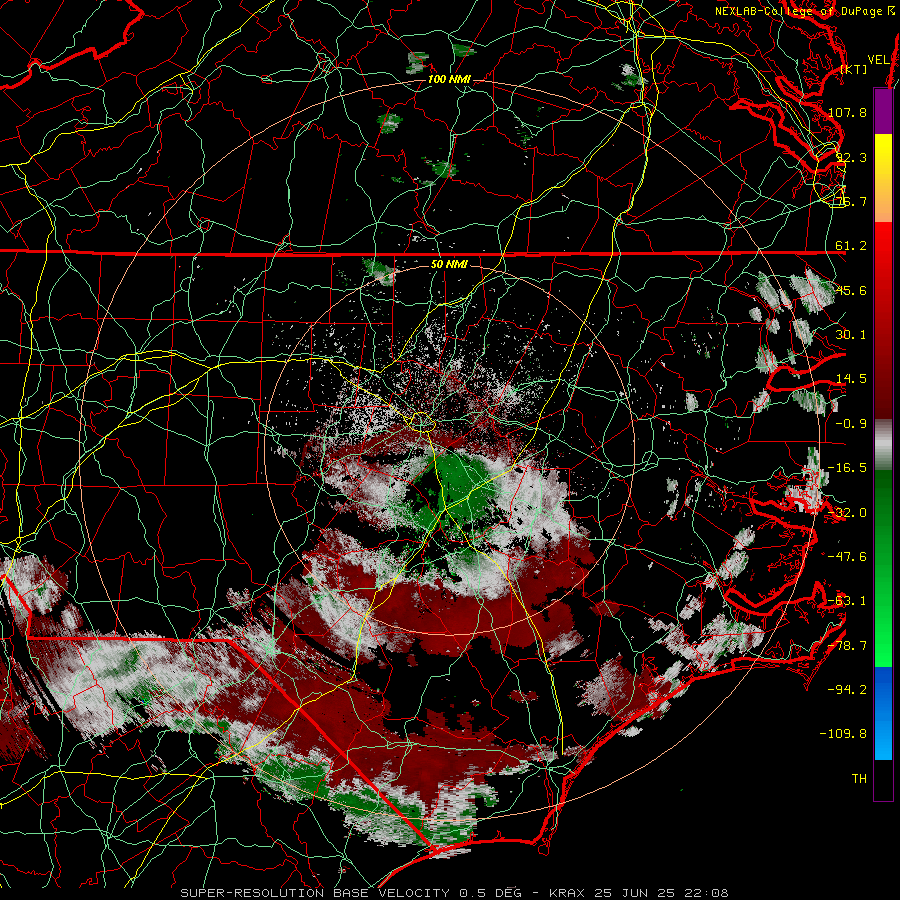Click the [KT] units label
The image size is (900, 900).
pyautogui.click(x=854, y=69)
